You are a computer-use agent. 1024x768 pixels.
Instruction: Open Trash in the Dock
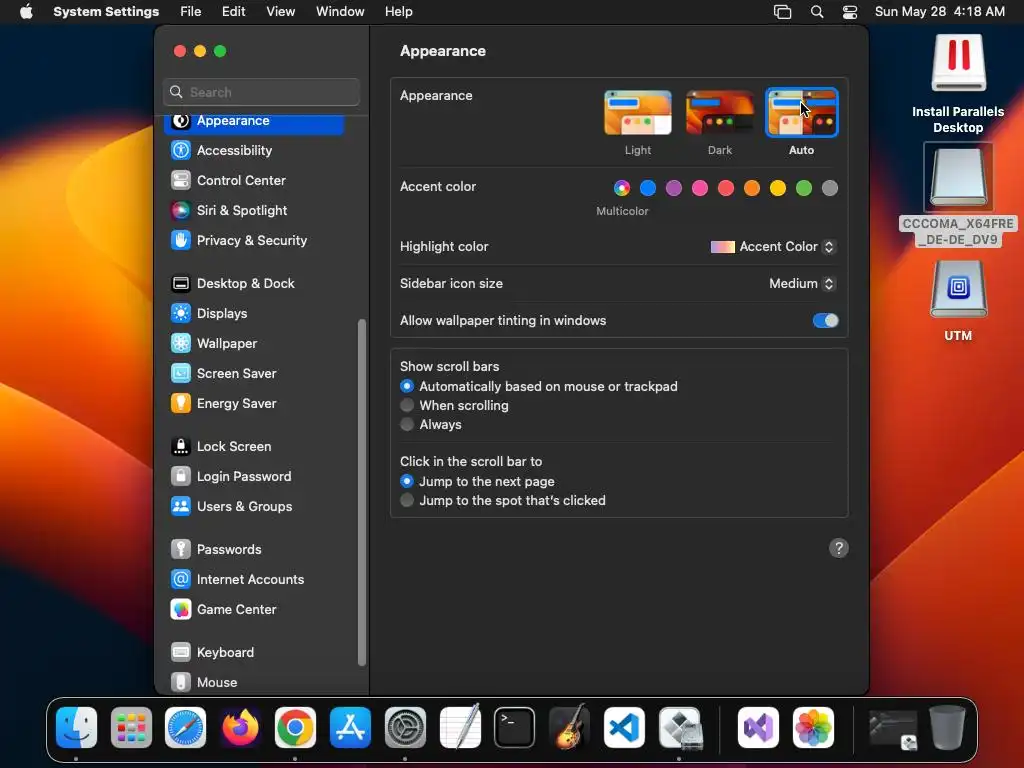point(948,728)
